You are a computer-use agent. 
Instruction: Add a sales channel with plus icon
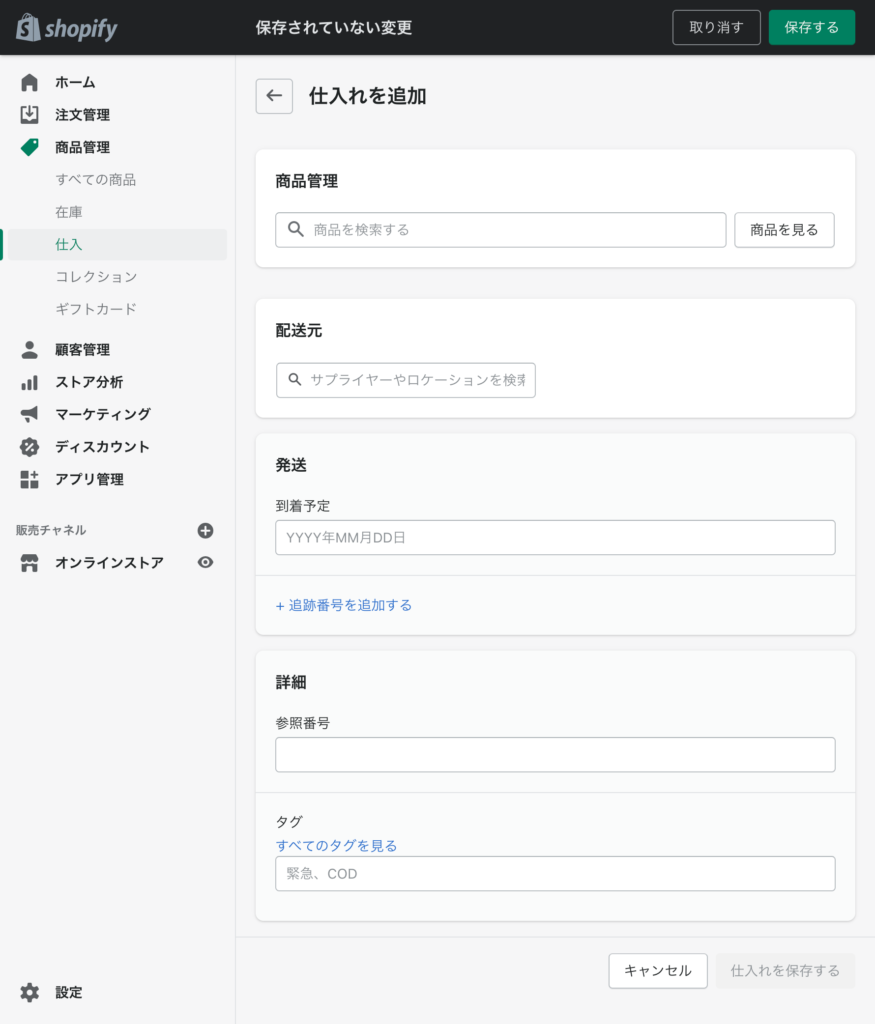[x=205, y=530]
